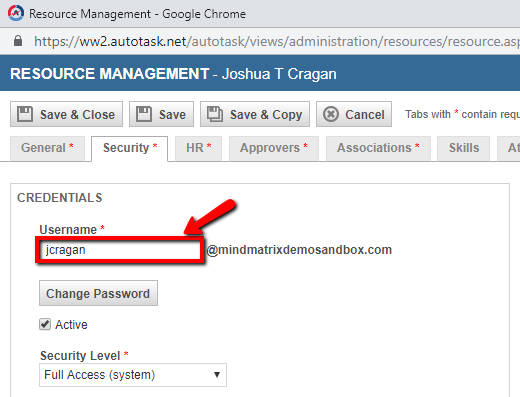Open the HR tab
The width and height of the screenshot is (520, 397).
click(198, 148)
